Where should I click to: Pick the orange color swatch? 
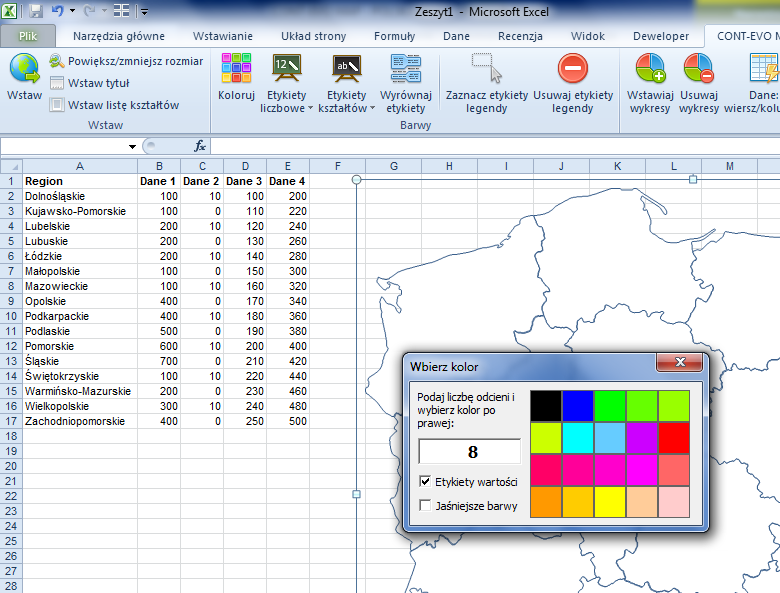pos(546,502)
